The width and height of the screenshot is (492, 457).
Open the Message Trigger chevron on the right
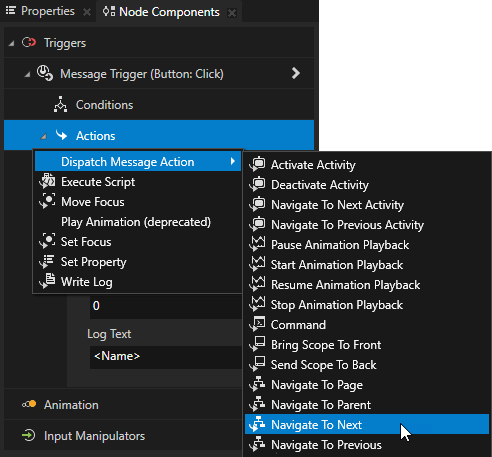pos(296,73)
